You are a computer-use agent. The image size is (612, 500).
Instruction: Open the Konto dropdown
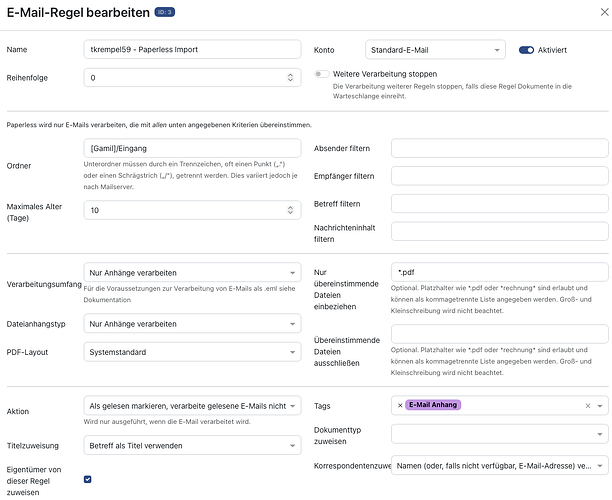point(435,50)
